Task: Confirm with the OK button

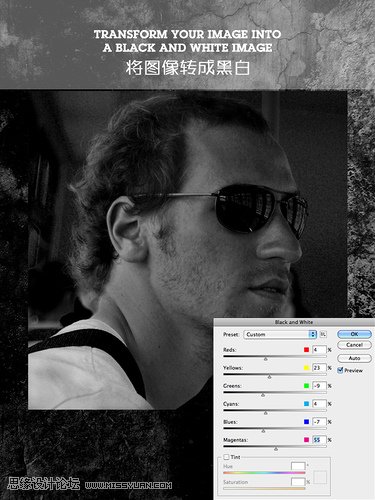Action: coord(354,334)
